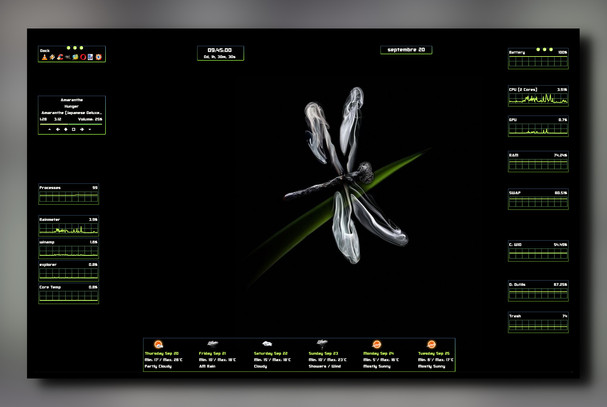Click Monday Sep 24 sunny weather icon
This screenshot has width=607, height=407.
click(x=377, y=344)
